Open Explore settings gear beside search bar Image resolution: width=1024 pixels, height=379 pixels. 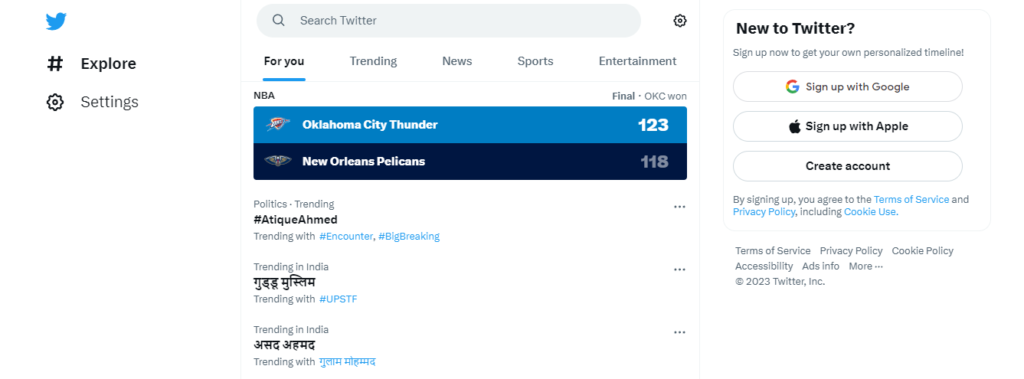coord(680,21)
